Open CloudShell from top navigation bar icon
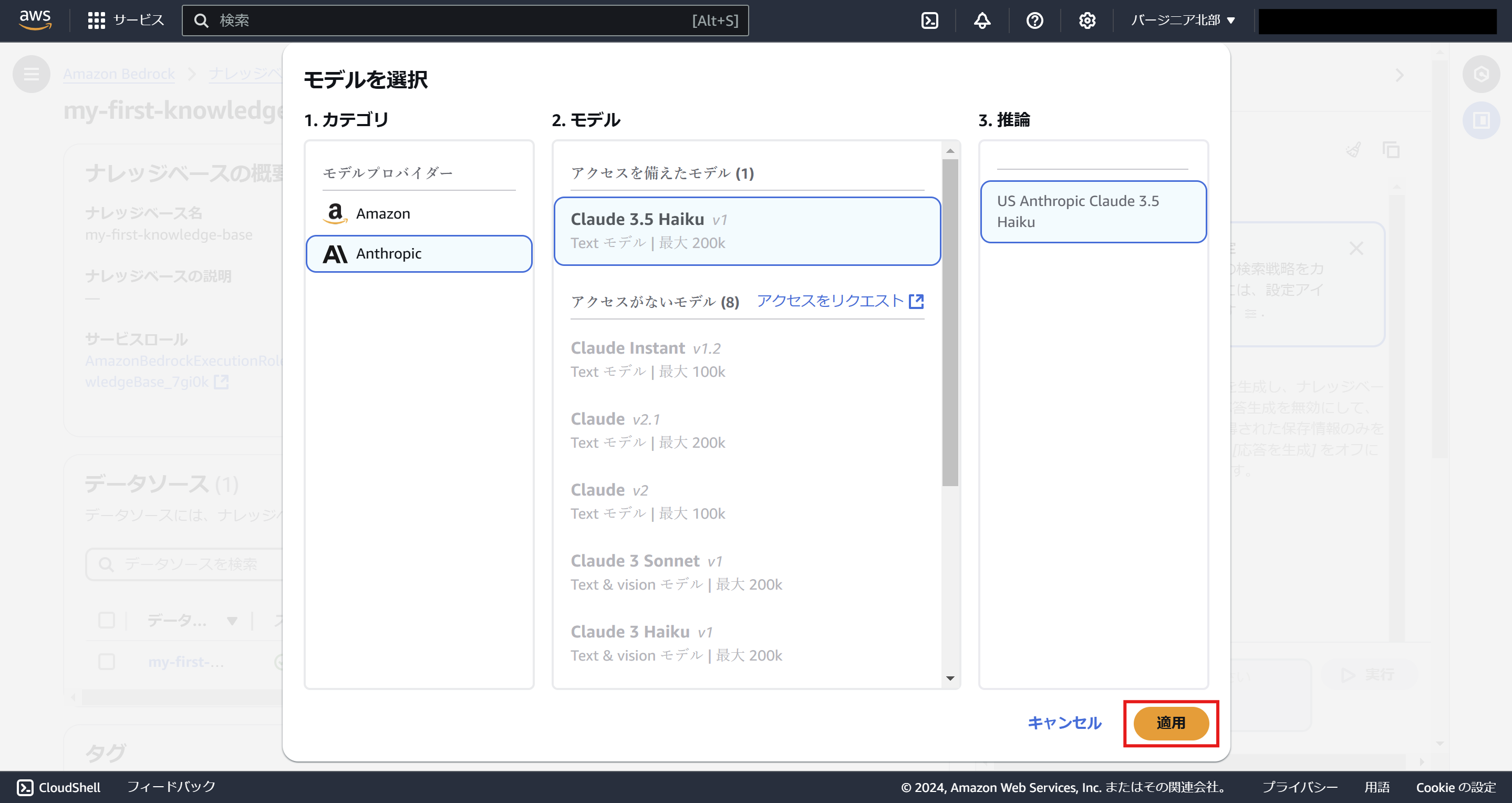 [929, 20]
